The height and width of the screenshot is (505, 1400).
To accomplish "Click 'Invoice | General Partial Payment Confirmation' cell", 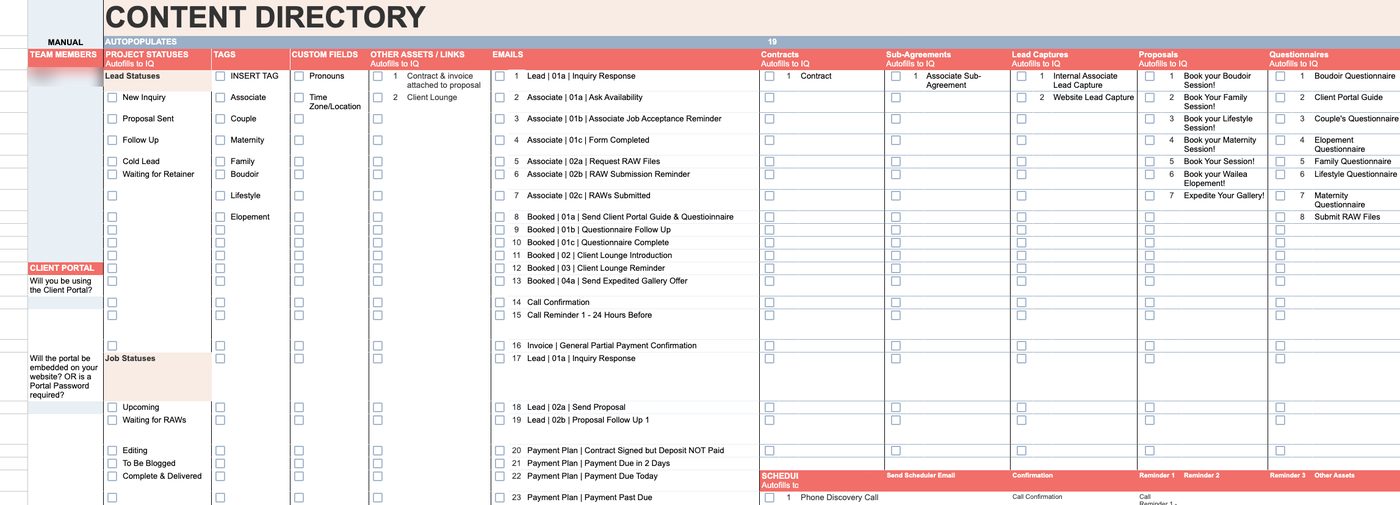I will tap(612, 346).
